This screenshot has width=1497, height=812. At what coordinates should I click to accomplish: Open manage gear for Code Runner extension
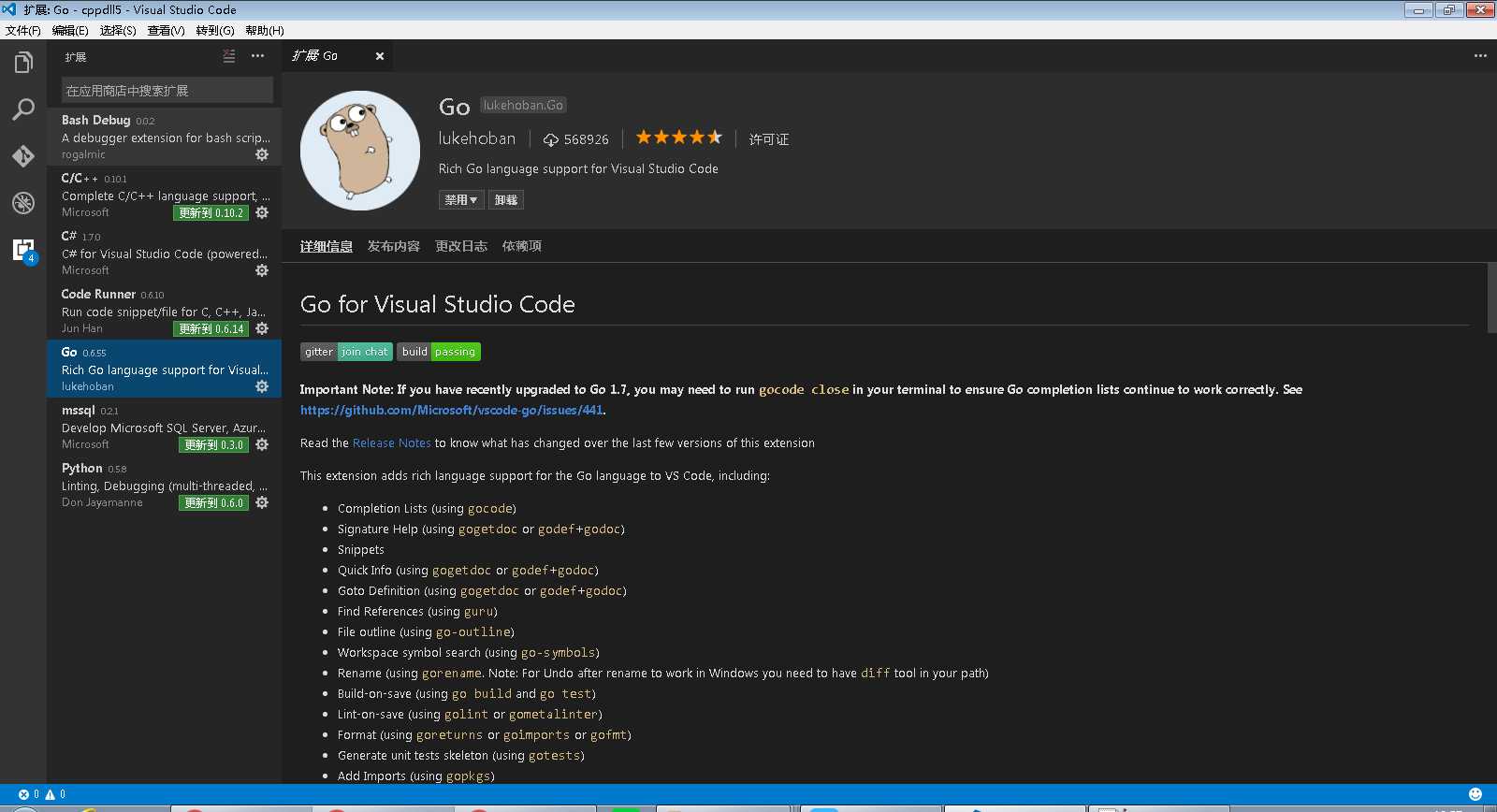pyautogui.click(x=262, y=328)
